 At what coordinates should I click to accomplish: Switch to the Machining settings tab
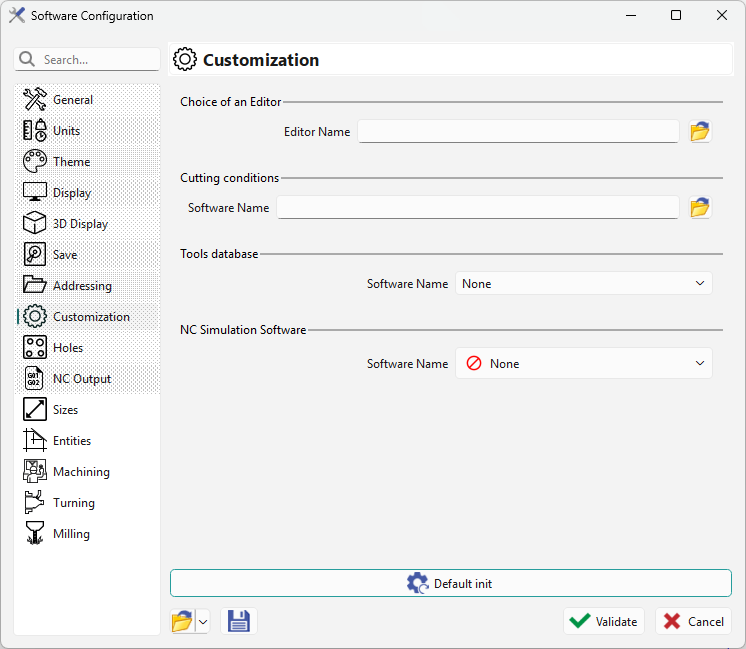coord(81,472)
